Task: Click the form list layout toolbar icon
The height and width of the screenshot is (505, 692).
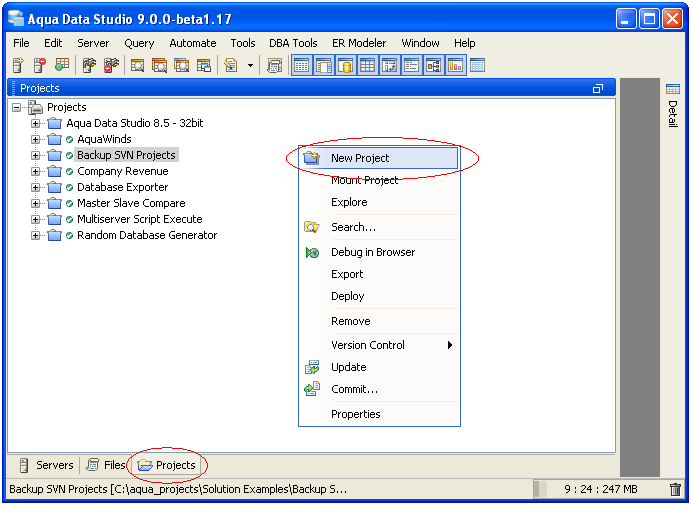Action: click(411, 66)
